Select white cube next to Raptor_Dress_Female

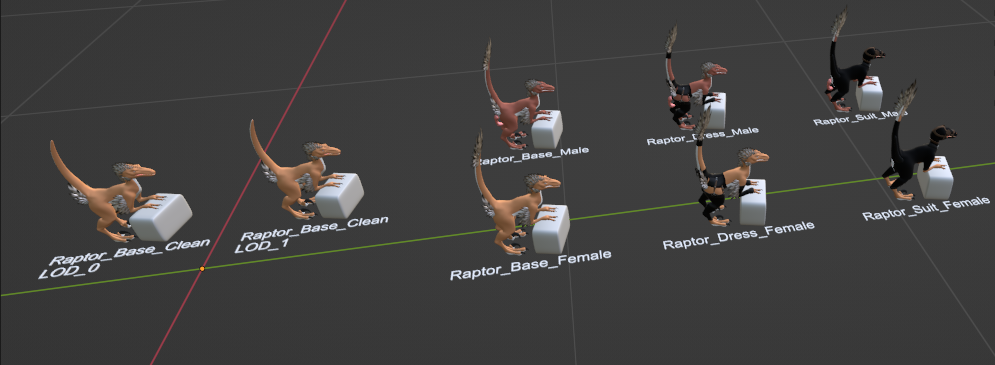coord(753,202)
